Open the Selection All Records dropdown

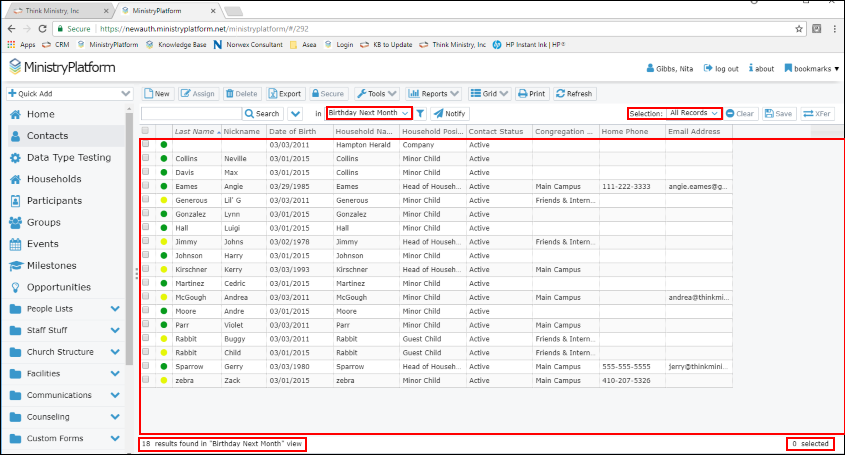(x=693, y=113)
